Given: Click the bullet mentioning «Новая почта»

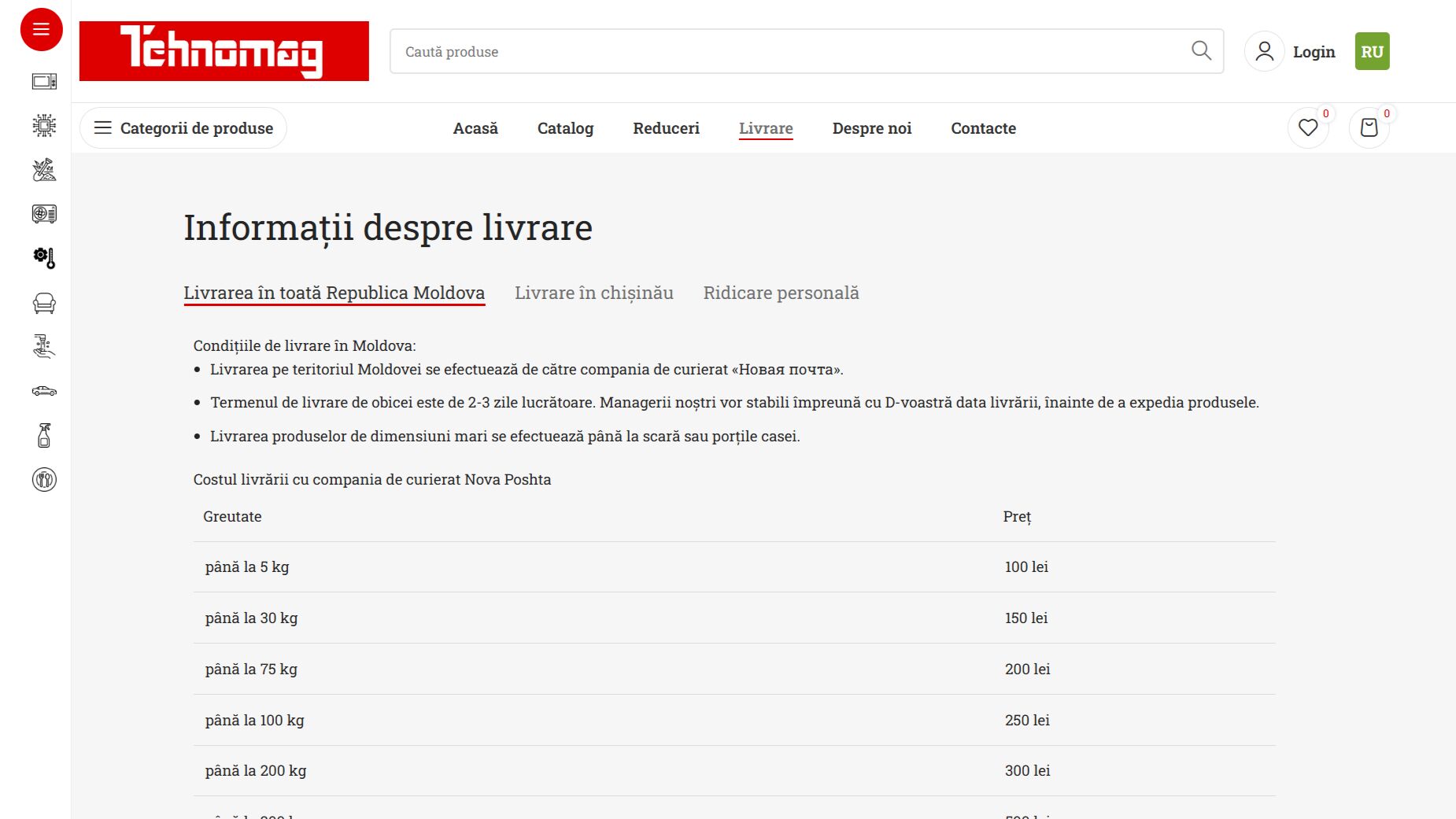Looking at the screenshot, I should pyautogui.click(x=527, y=370).
